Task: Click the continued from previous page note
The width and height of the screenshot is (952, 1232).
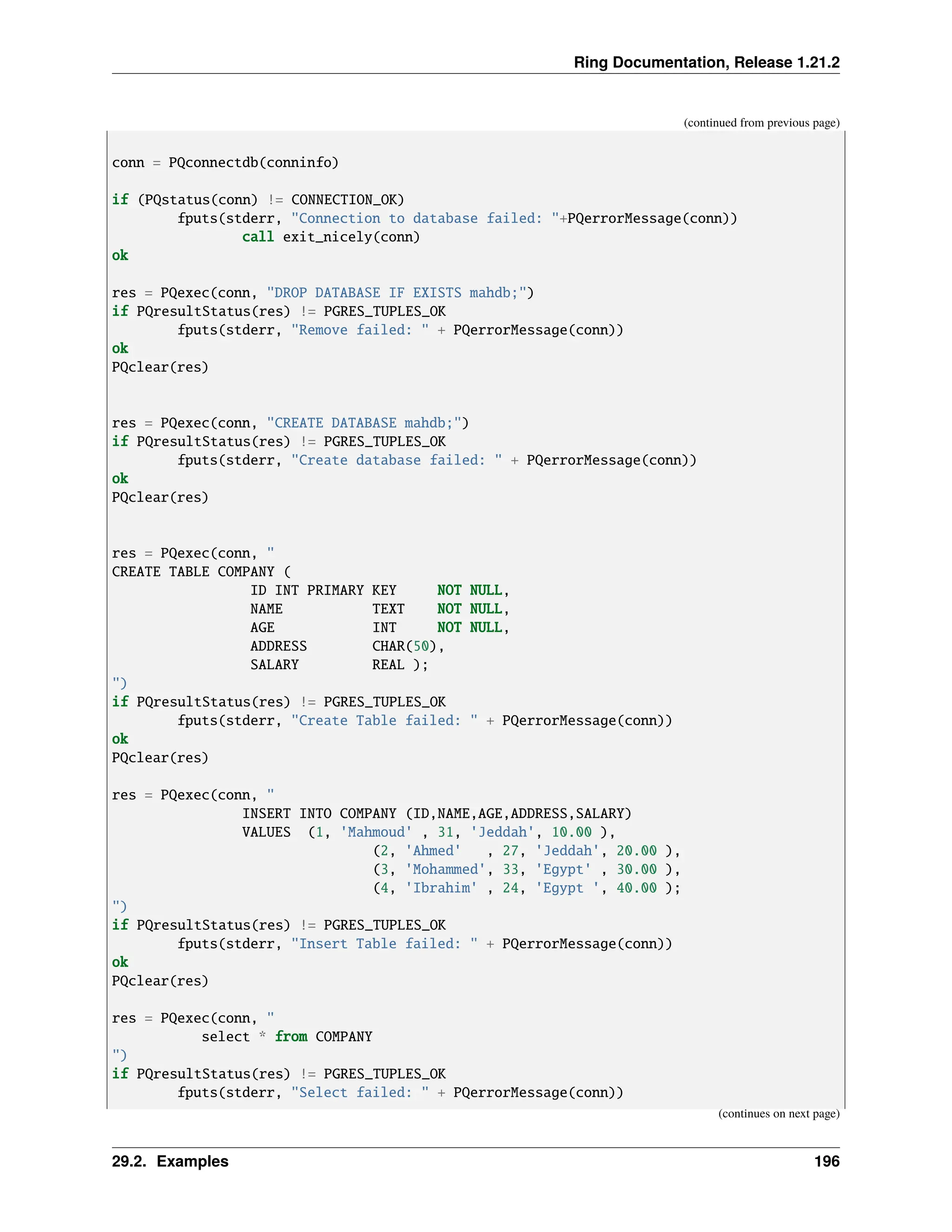Action: (x=761, y=123)
